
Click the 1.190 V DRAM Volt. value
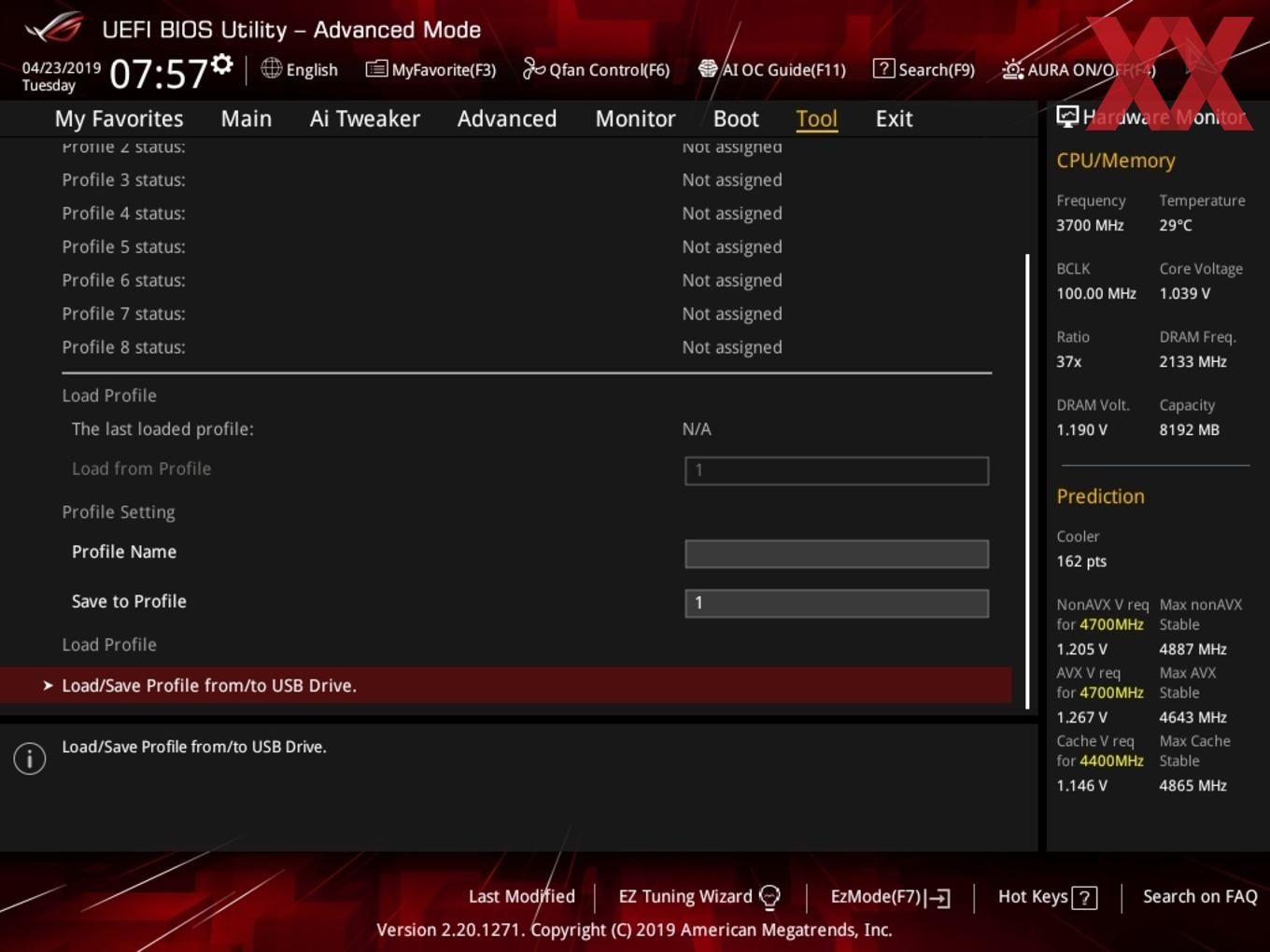[1081, 430]
